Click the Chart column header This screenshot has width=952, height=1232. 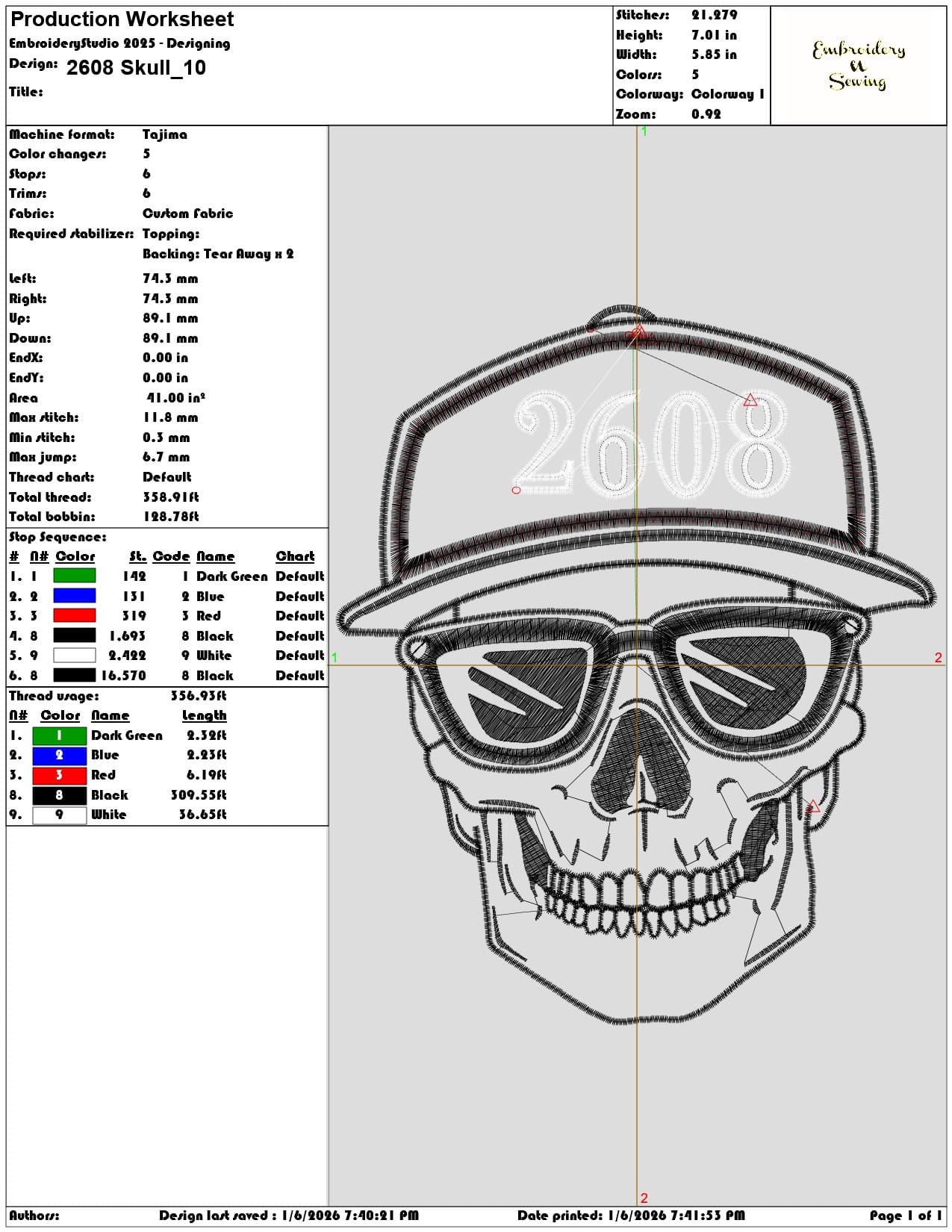295,556
